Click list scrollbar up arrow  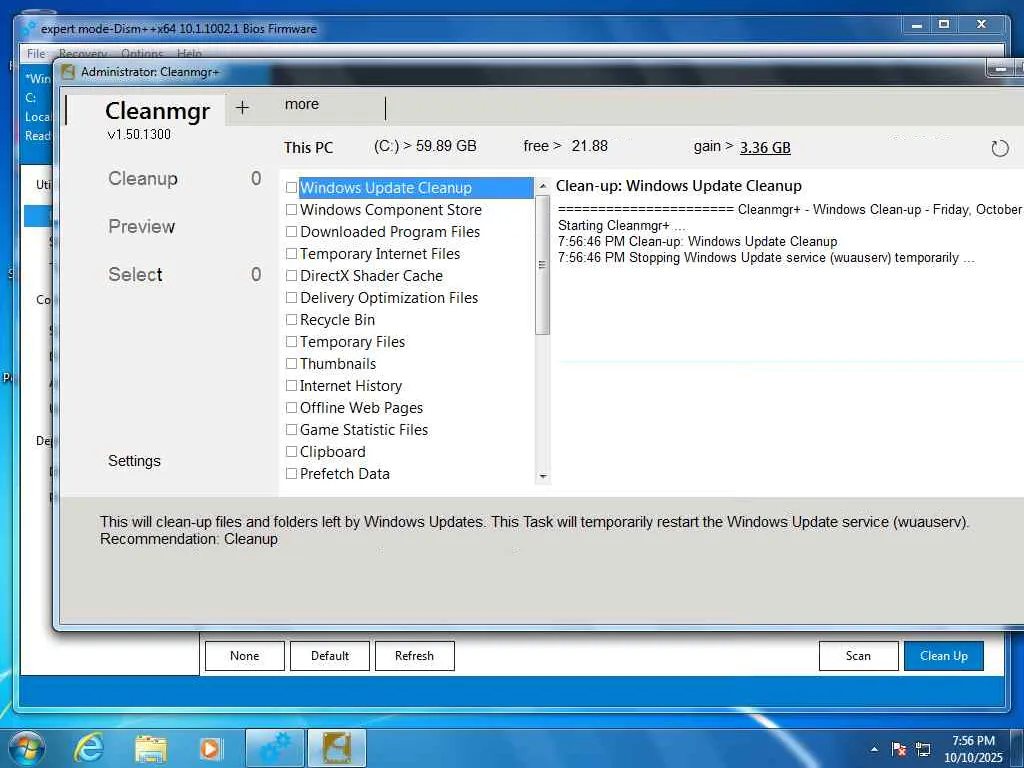(x=543, y=186)
